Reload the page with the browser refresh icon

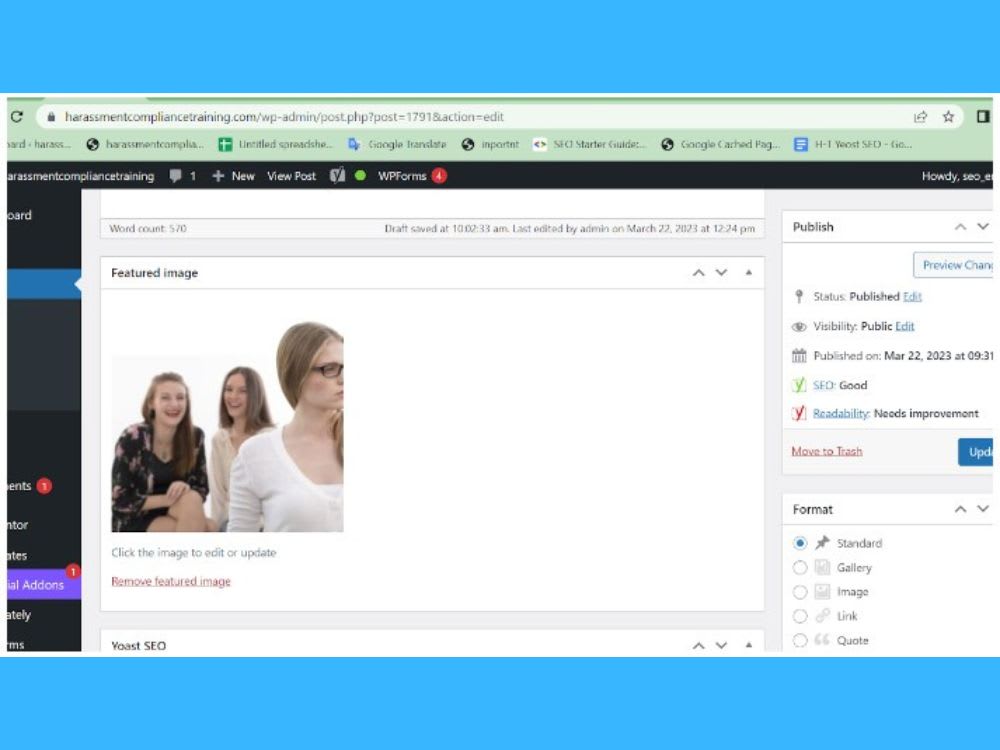(17, 117)
